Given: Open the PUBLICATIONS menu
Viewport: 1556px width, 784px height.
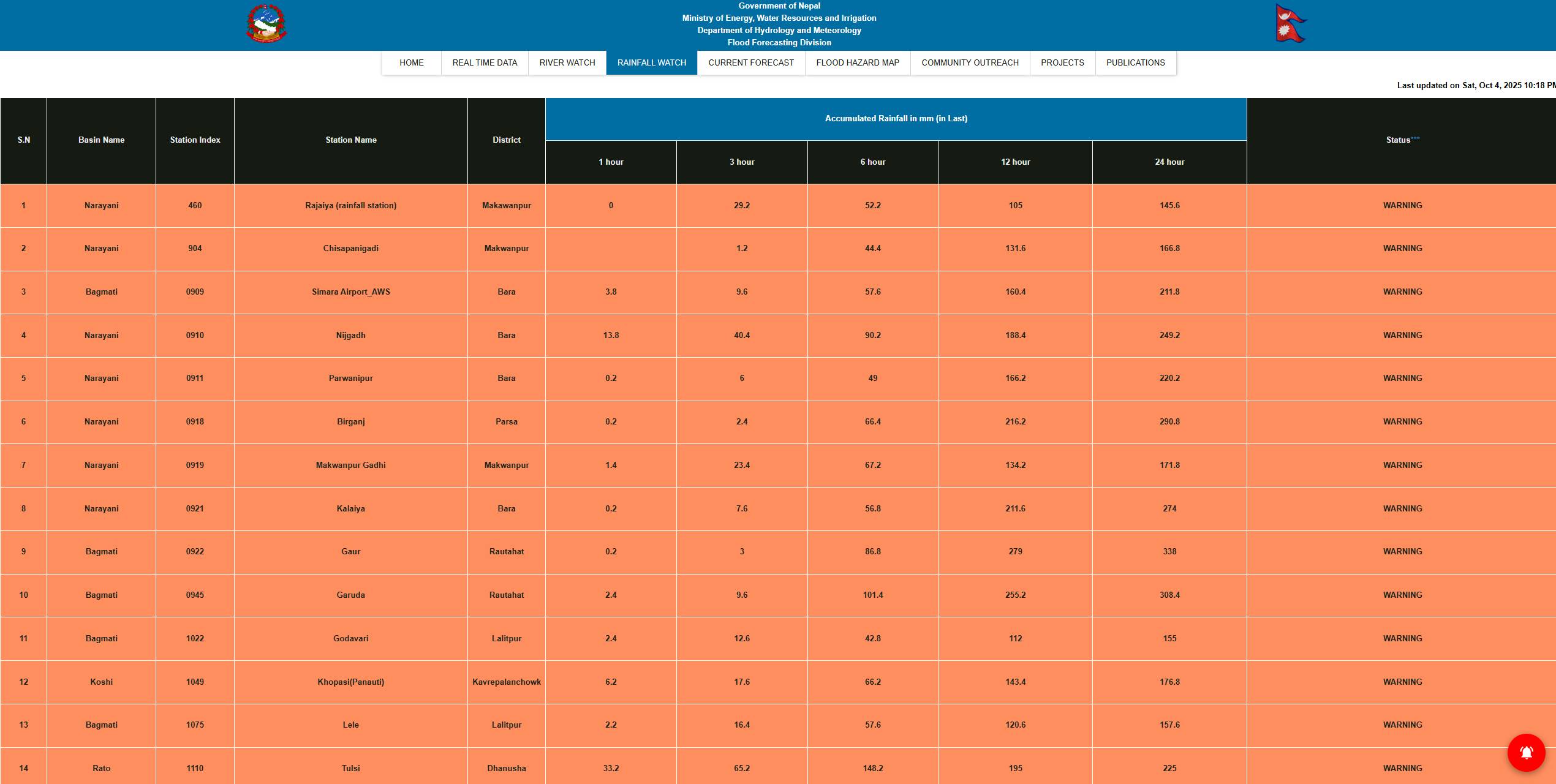Looking at the screenshot, I should (1135, 62).
